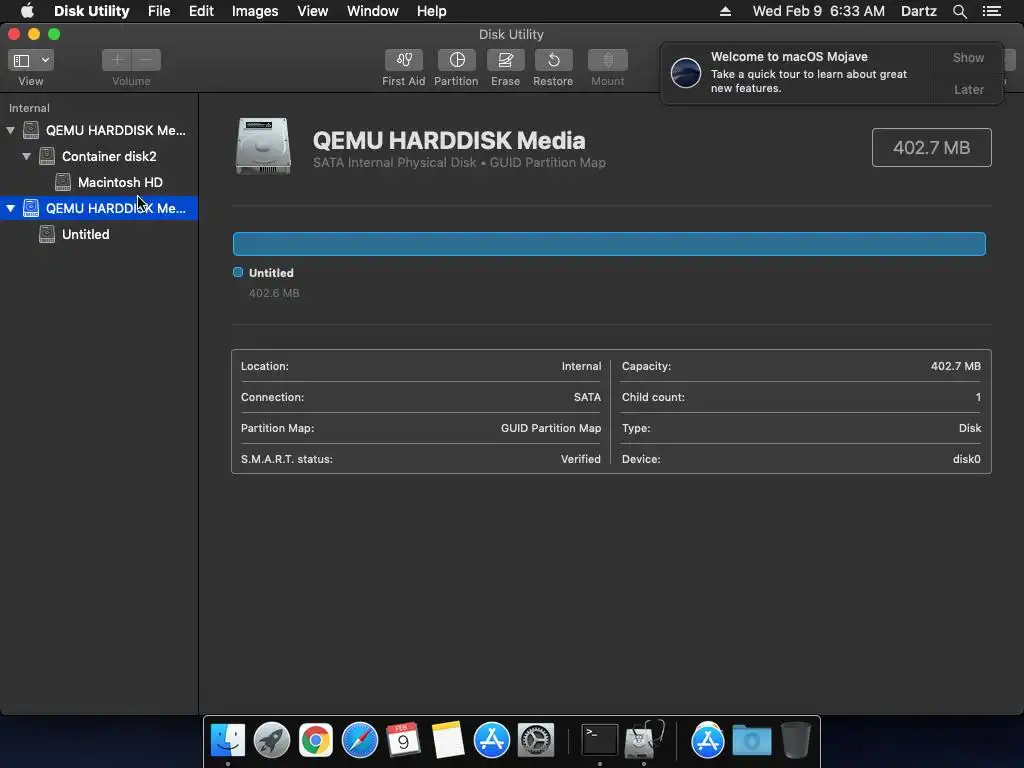The image size is (1024, 768).
Task: Select Untitled volume in sidebar
Action: click(86, 234)
